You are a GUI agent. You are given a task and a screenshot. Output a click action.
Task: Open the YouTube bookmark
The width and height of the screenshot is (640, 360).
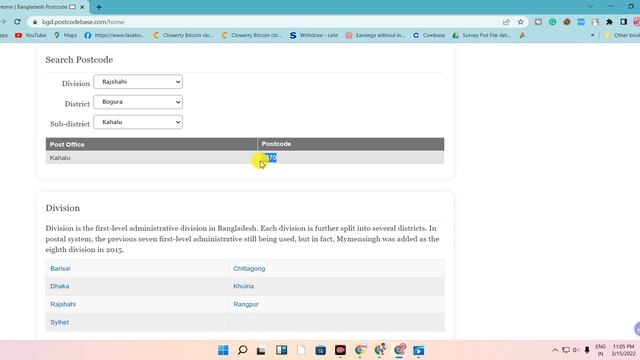coord(31,36)
